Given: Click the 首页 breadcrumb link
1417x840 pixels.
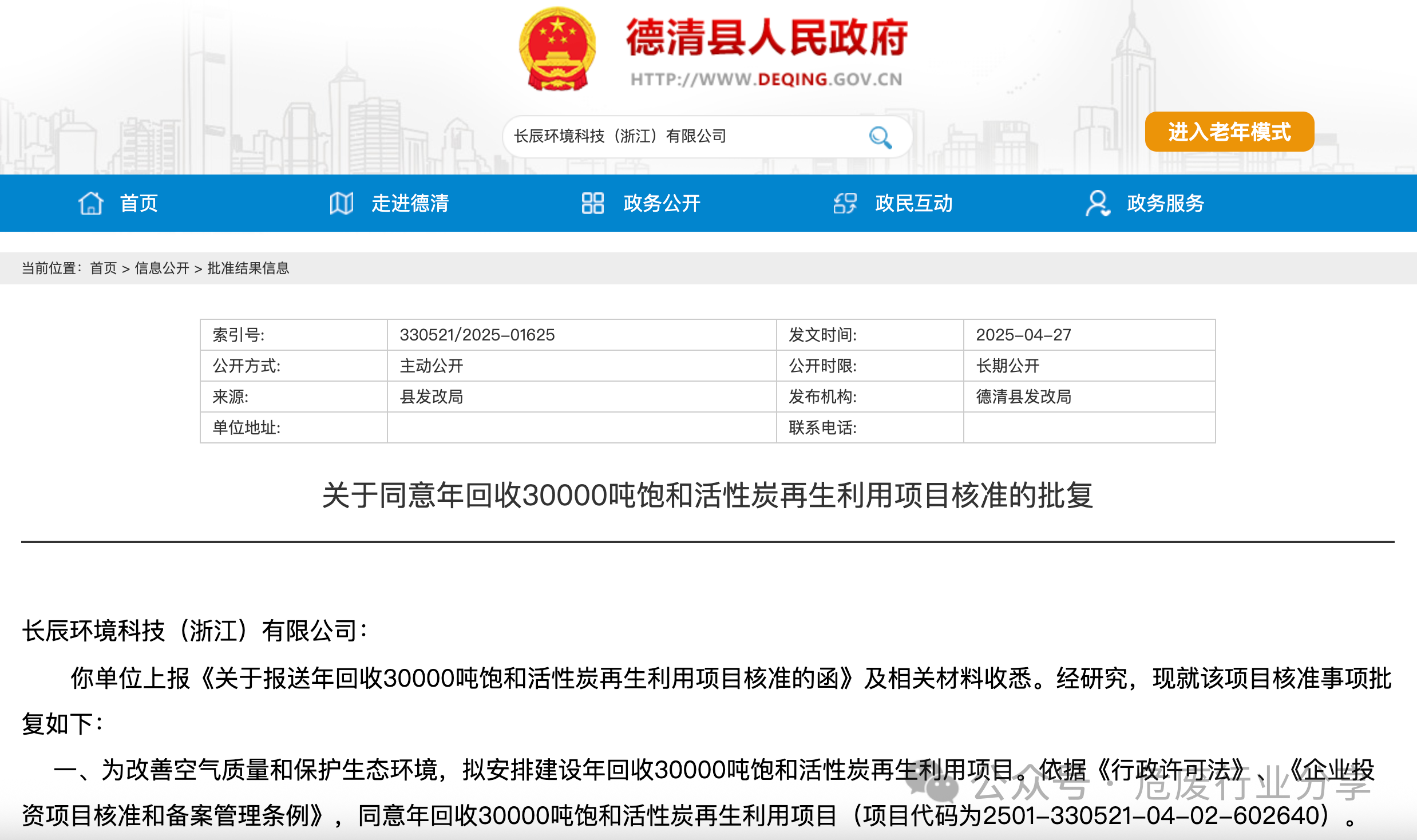Looking at the screenshot, I should [x=104, y=268].
